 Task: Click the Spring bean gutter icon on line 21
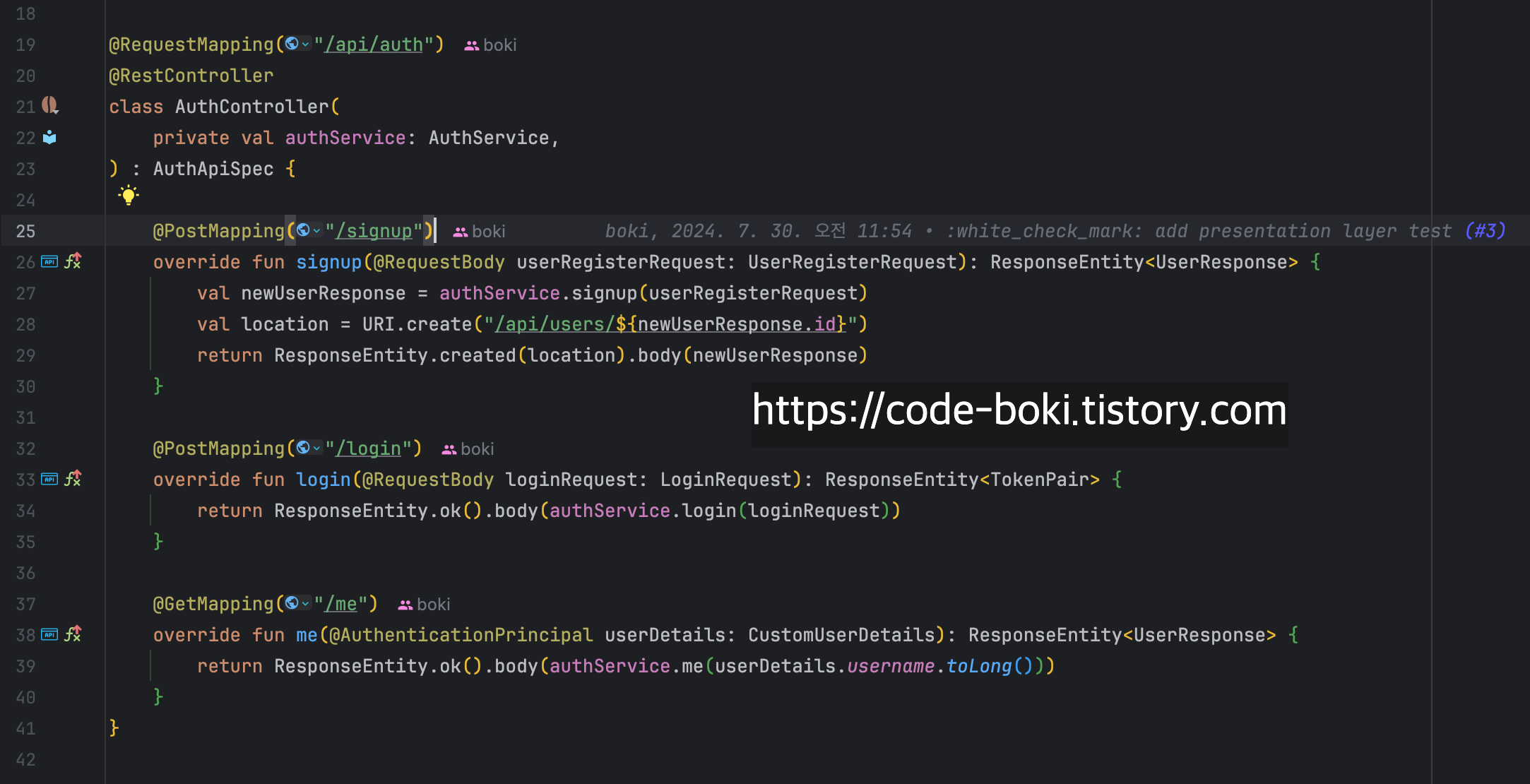49,106
